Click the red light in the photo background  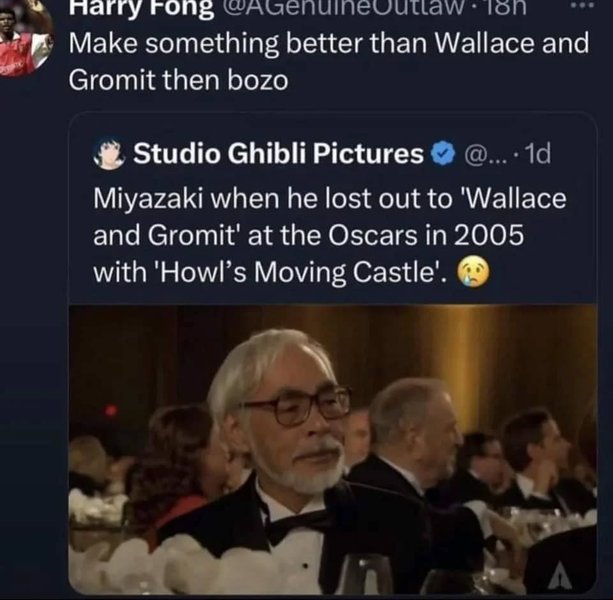pyautogui.click(x=110, y=410)
